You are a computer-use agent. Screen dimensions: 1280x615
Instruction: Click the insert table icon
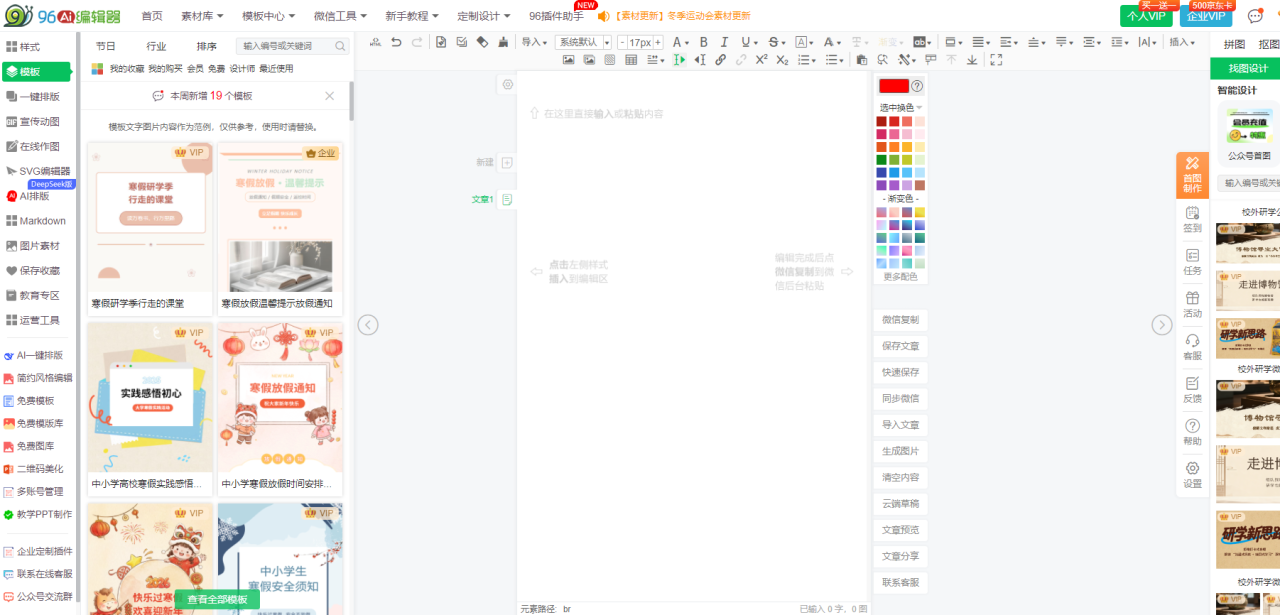coord(631,60)
